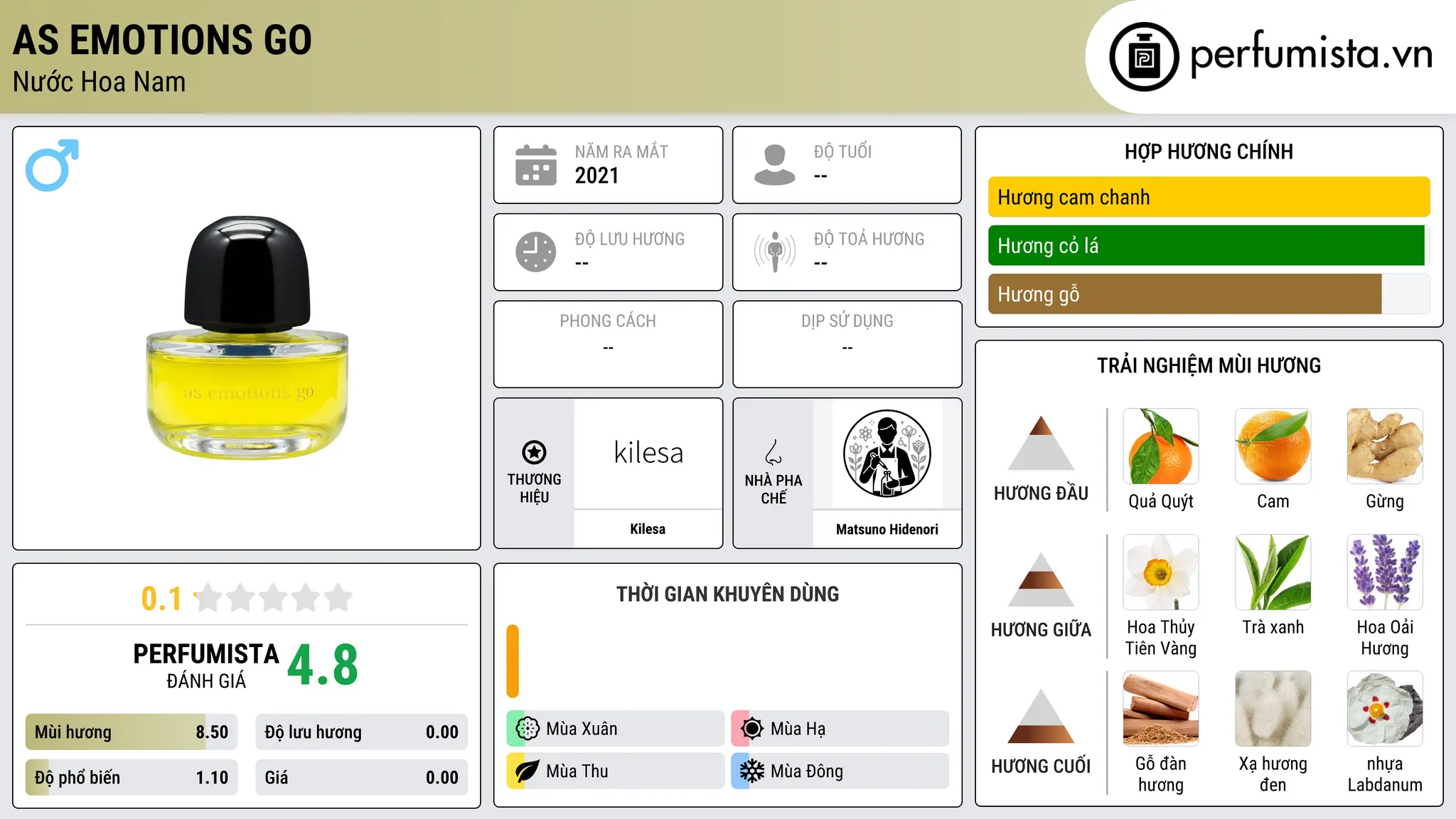Click the calendar icon beside Năm ra mắt
The height and width of the screenshot is (819, 1456).
536,165
